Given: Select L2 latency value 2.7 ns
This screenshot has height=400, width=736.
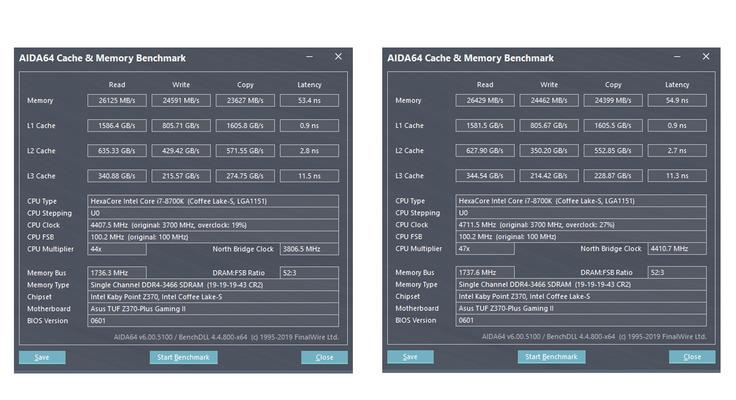Looking at the screenshot, I should pos(677,151).
